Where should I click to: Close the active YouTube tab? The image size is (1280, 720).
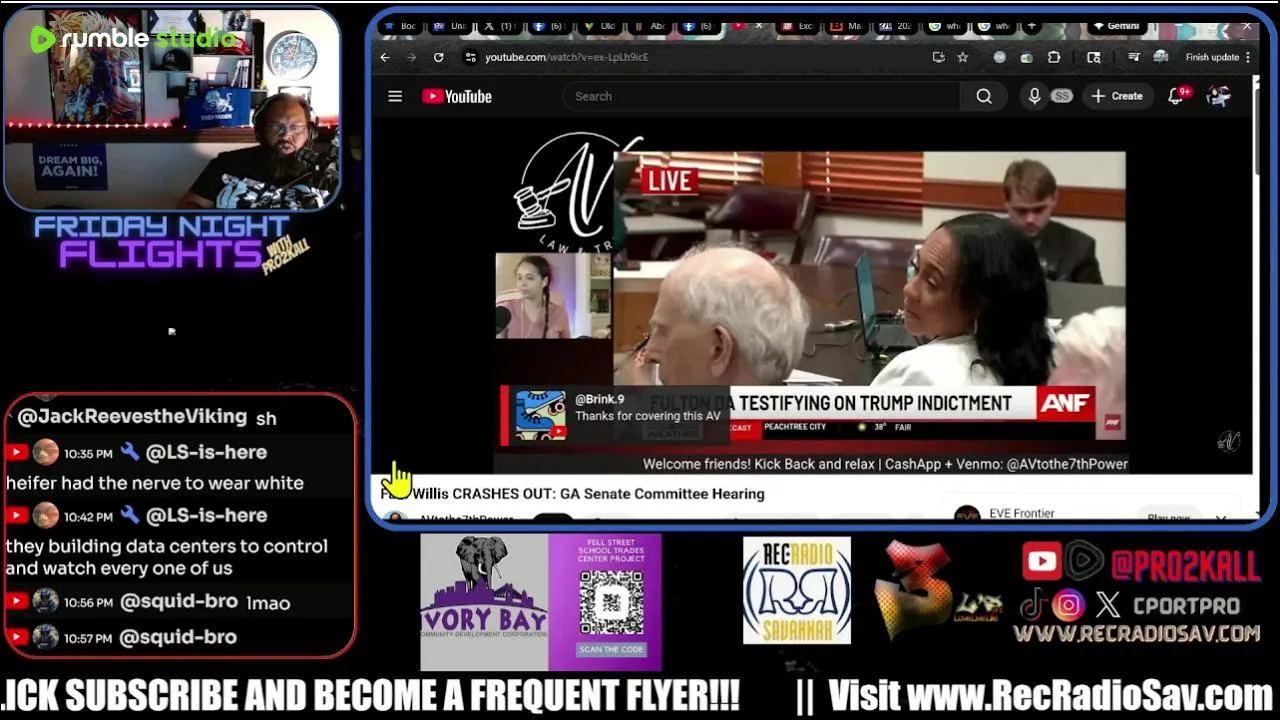(760, 26)
